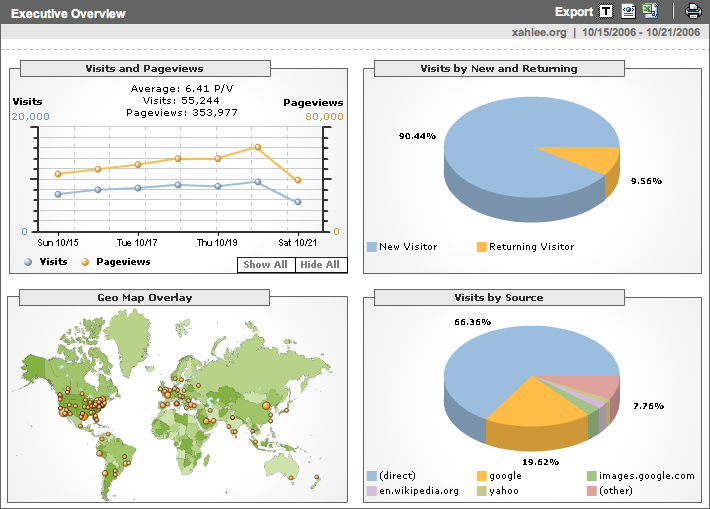Click the en.wikipedia.org legend swatch
Screen dimensions: 710x509
(x=371, y=491)
